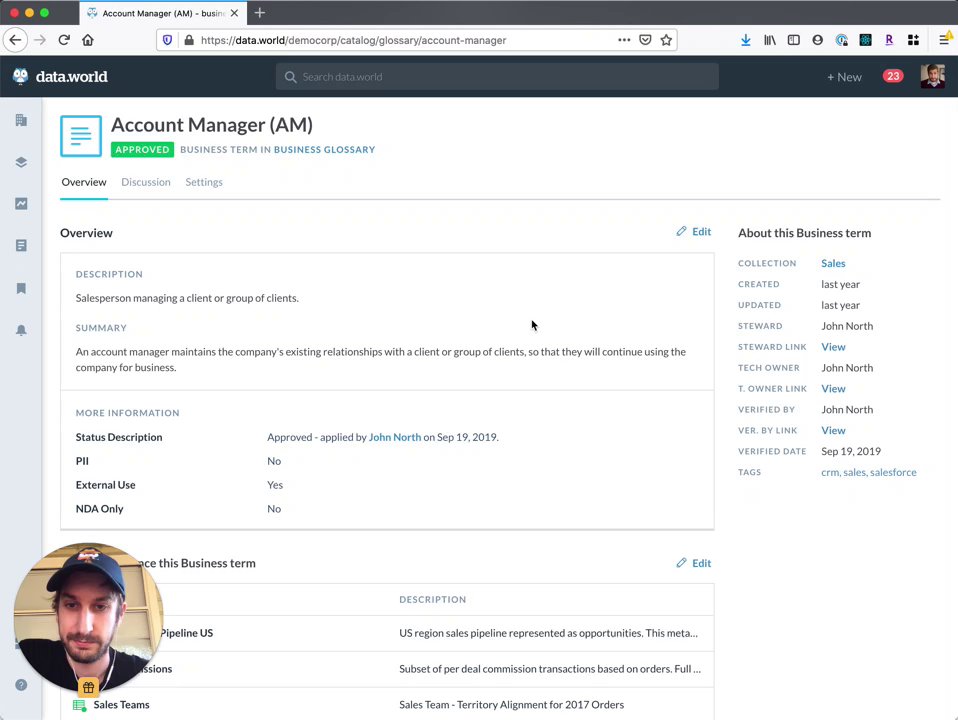Click the webcam video bubble
Screen dimensions: 958x720
(89, 617)
